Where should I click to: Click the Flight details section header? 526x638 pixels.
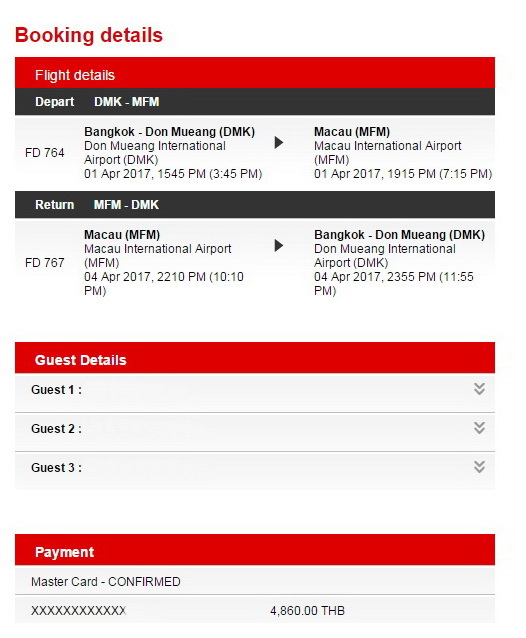tap(255, 73)
